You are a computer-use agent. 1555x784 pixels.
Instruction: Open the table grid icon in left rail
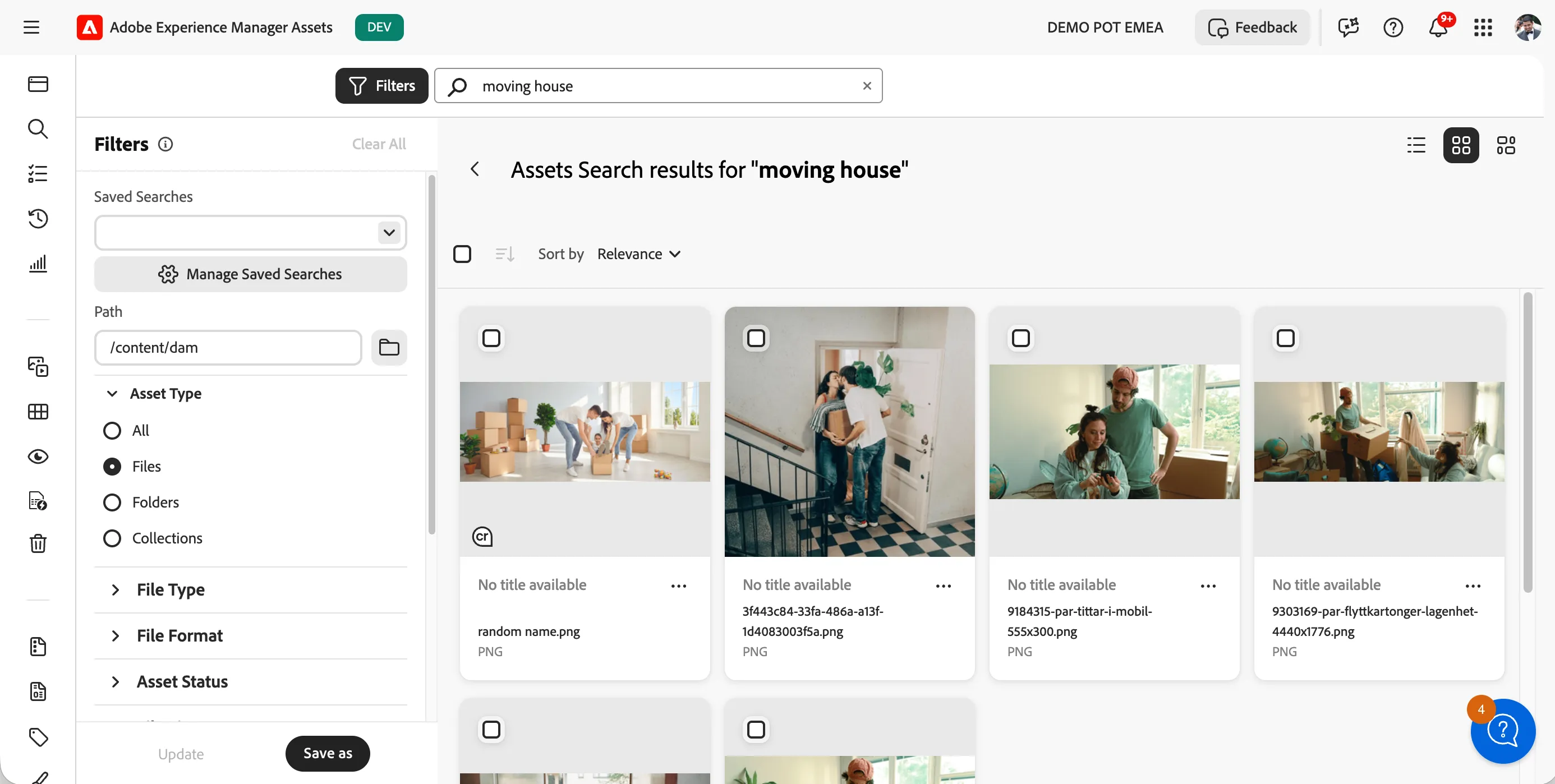click(x=38, y=412)
